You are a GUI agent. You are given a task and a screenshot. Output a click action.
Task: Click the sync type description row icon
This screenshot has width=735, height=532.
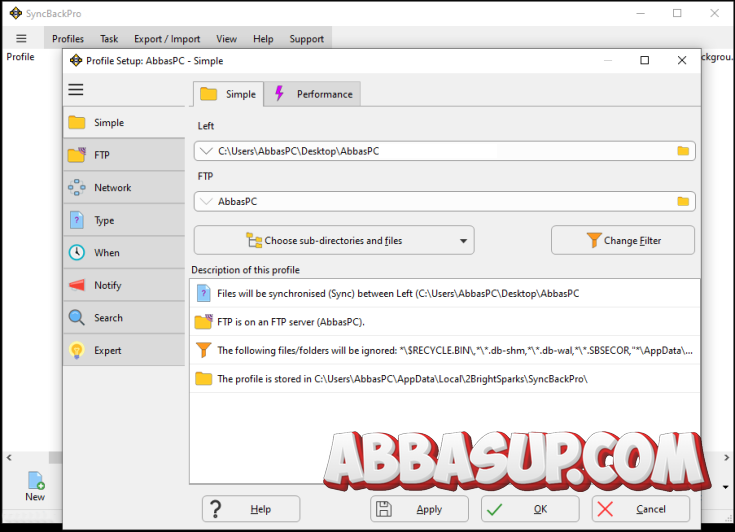tap(203, 293)
